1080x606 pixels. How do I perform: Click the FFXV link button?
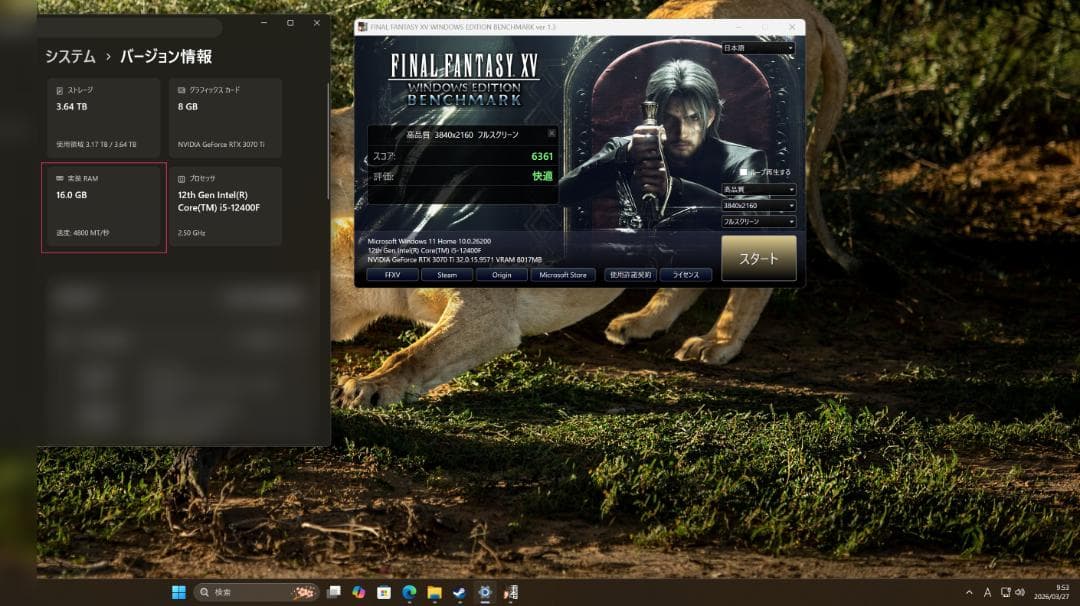tap(393, 275)
